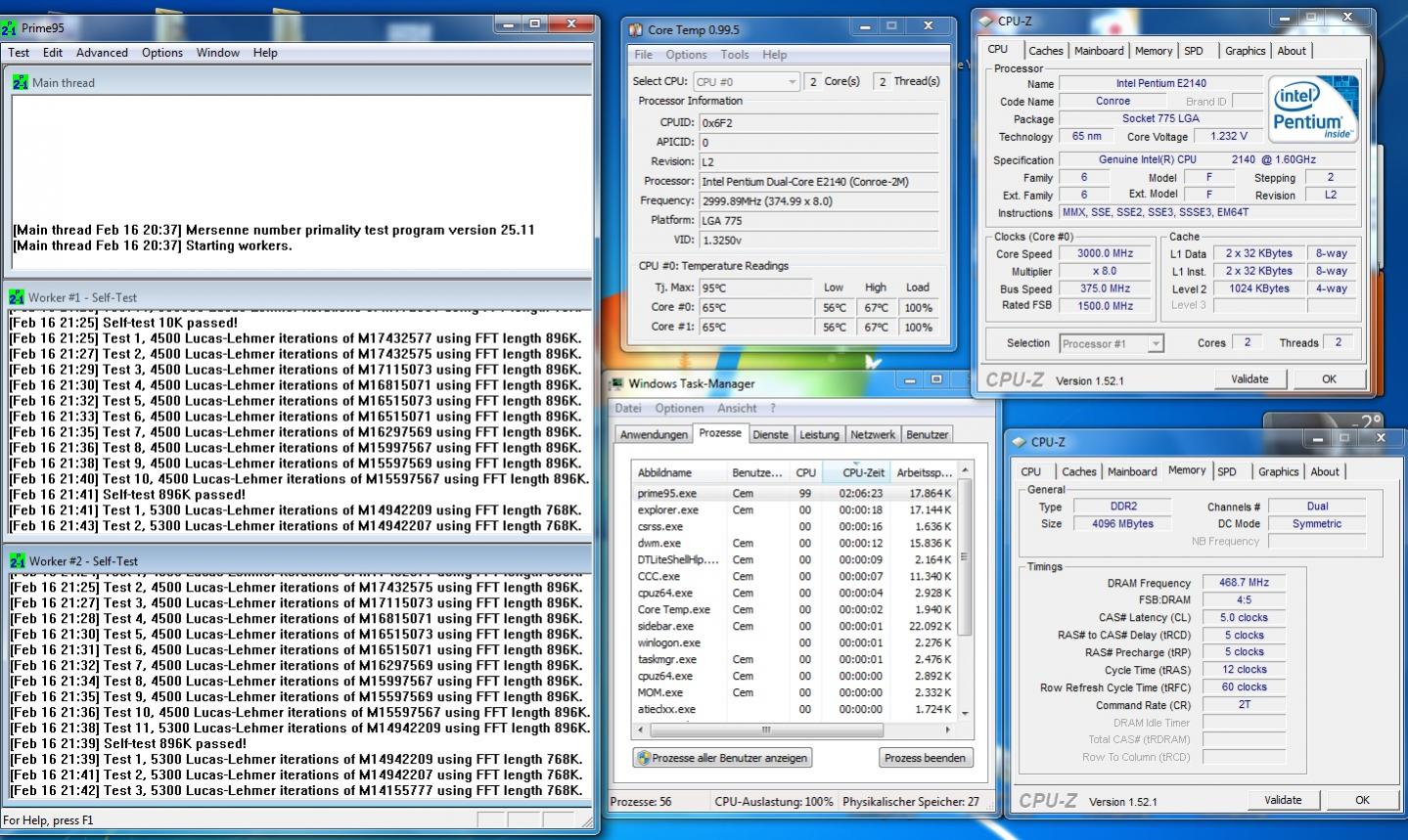Image resolution: width=1408 pixels, height=840 pixels.
Task: Open the Datei menu in Task-Manager
Action: pos(628,408)
